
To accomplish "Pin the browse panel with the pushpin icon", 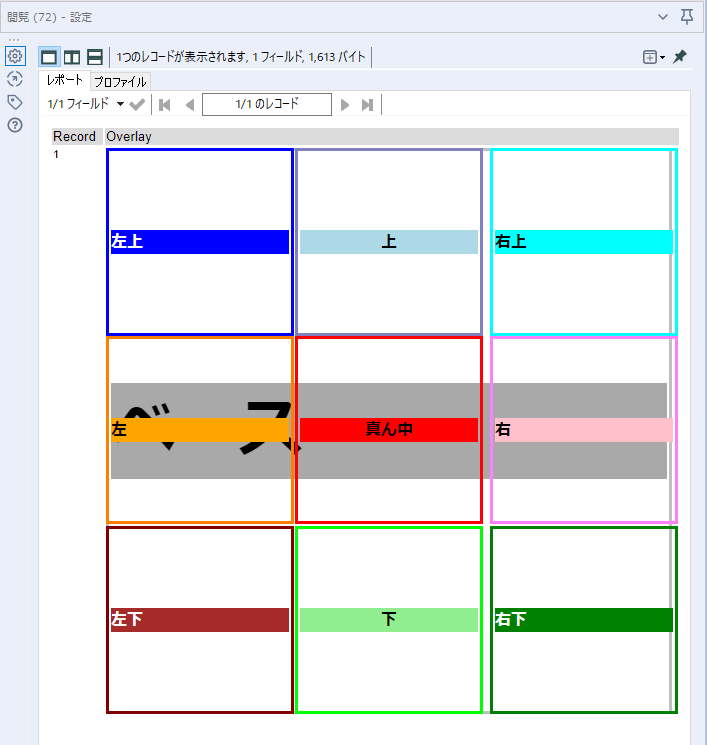I will click(680, 57).
